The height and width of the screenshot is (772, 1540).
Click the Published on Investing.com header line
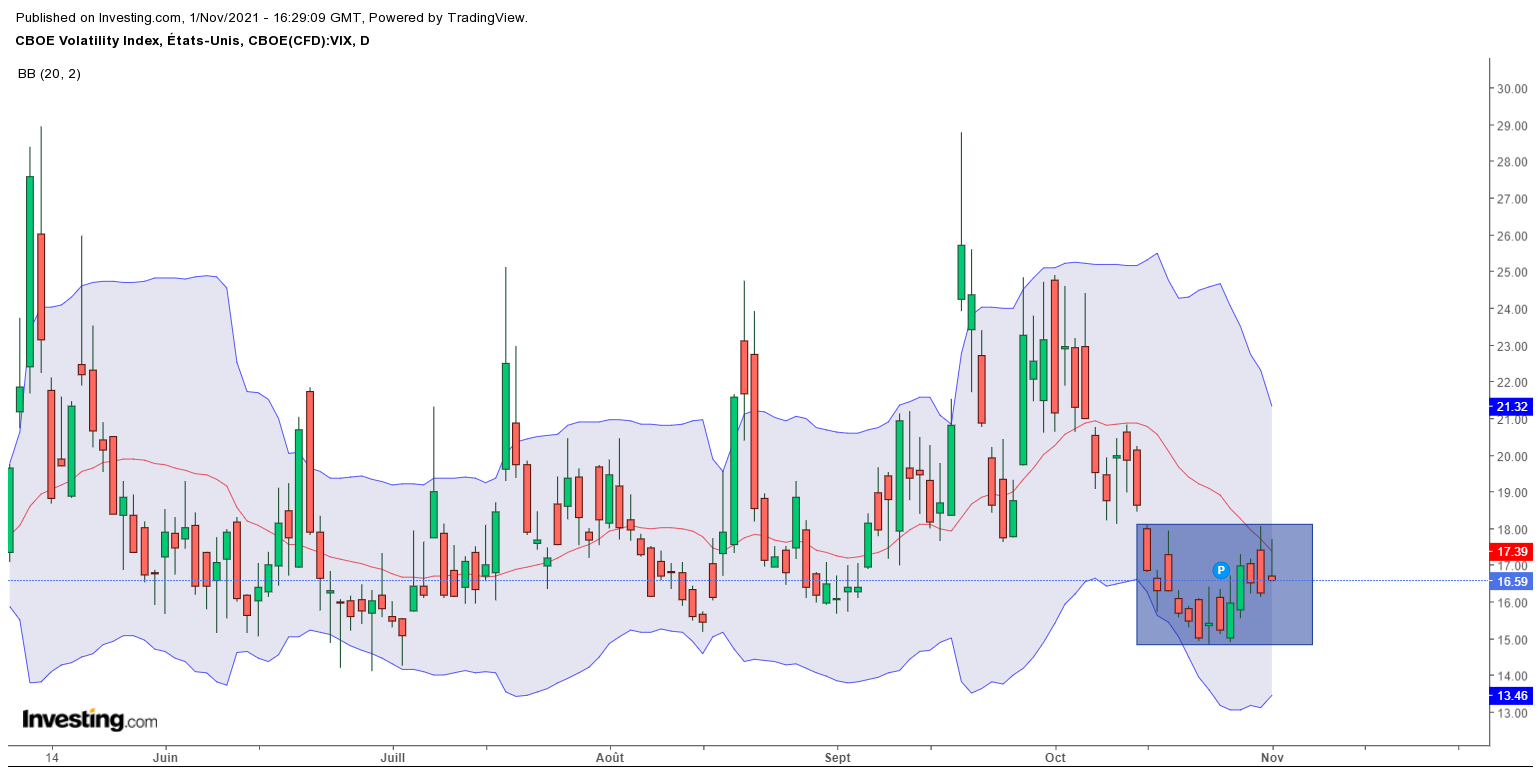click(271, 18)
